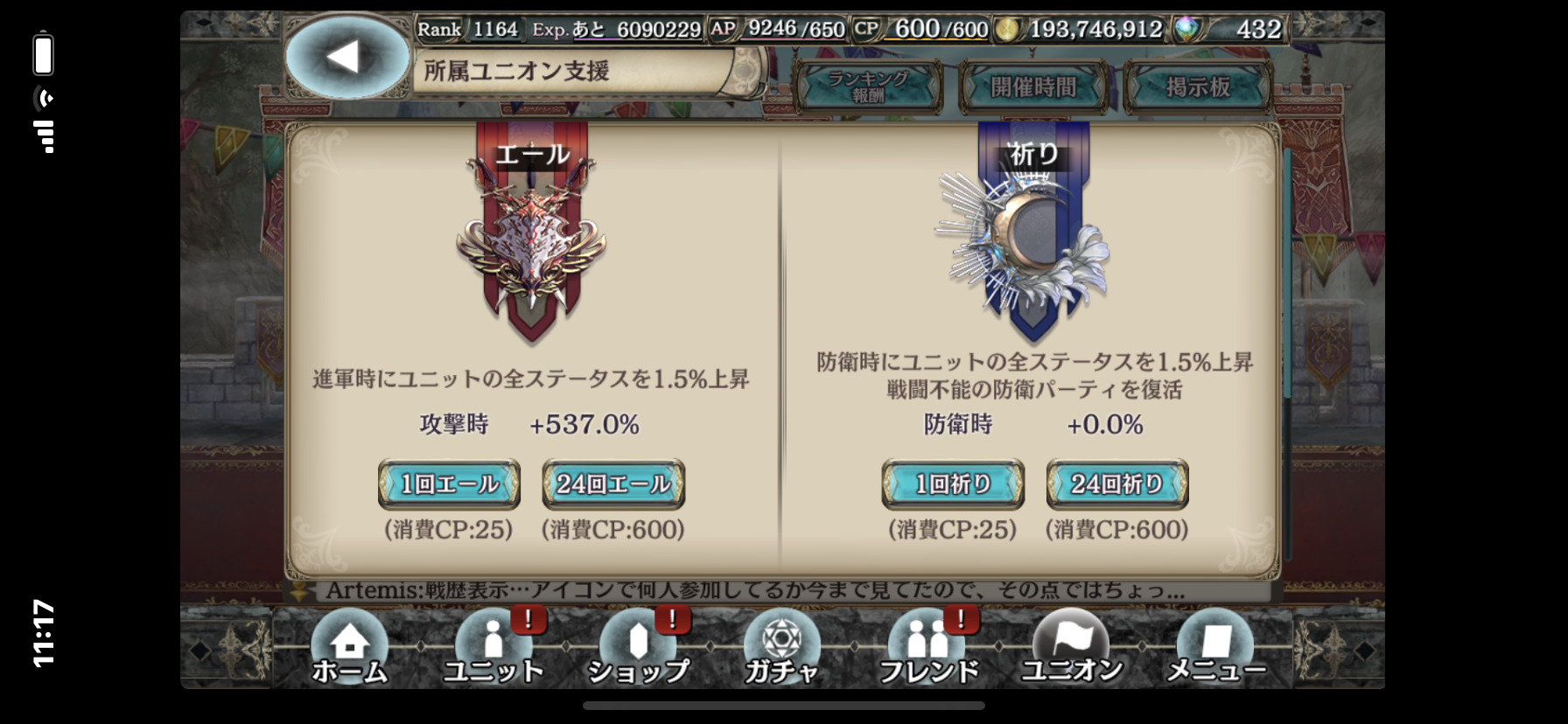Tap the rainbow gem currency icon
This screenshot has height=724, width=1568.
(1186, 30)
